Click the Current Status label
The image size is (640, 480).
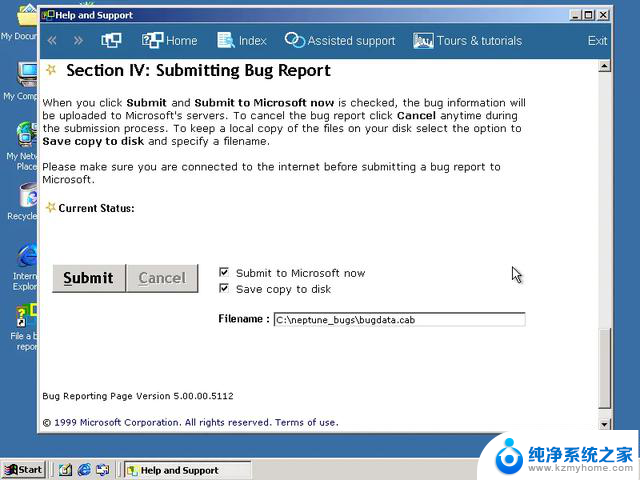tap(96, 208)
